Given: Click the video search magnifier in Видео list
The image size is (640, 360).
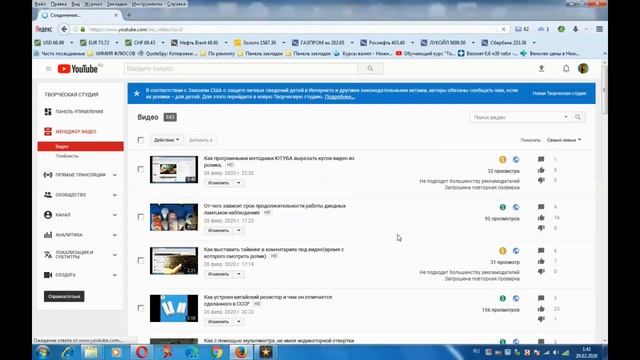Looking at the screenshot, I should point(578,117).
